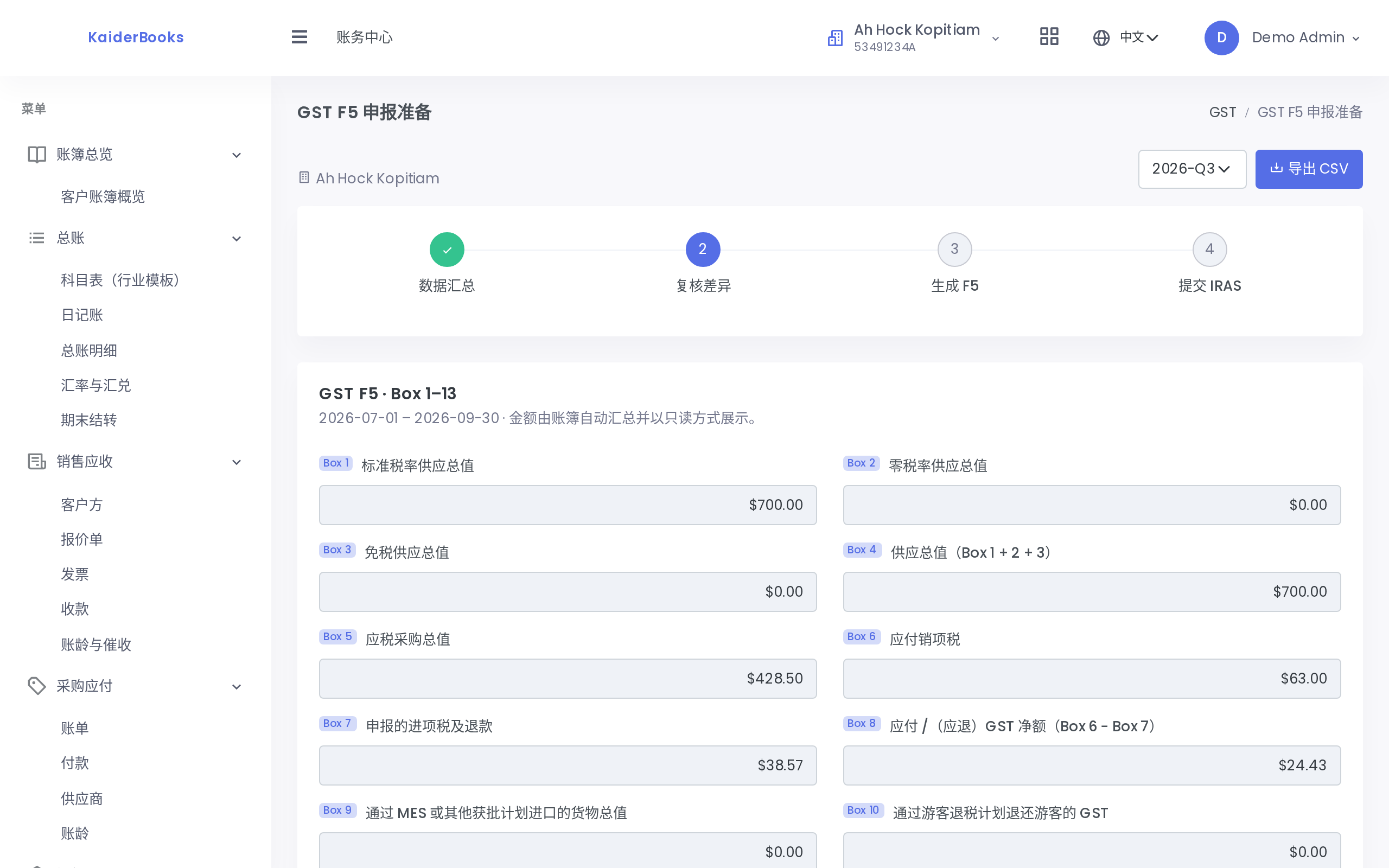This screenshot has height=868, width=1389.
Task: Open 发票 in sidebar
Action: coord(75,574)
